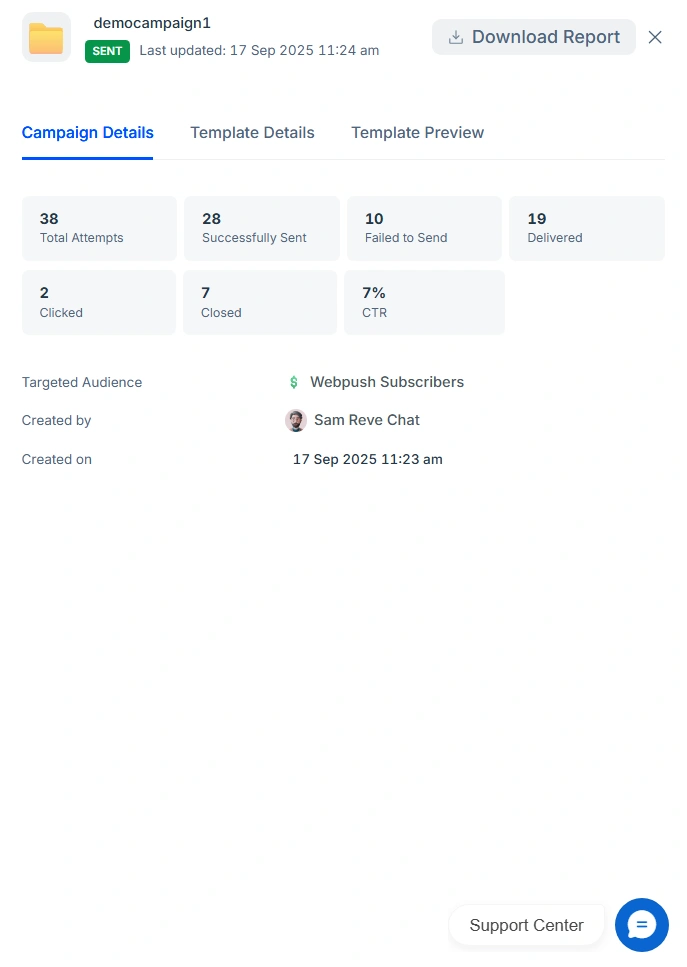The width and height of the screenshot is (687, 967).
Task: Click the yellow campaign folder icon
Action: (46, 38)
